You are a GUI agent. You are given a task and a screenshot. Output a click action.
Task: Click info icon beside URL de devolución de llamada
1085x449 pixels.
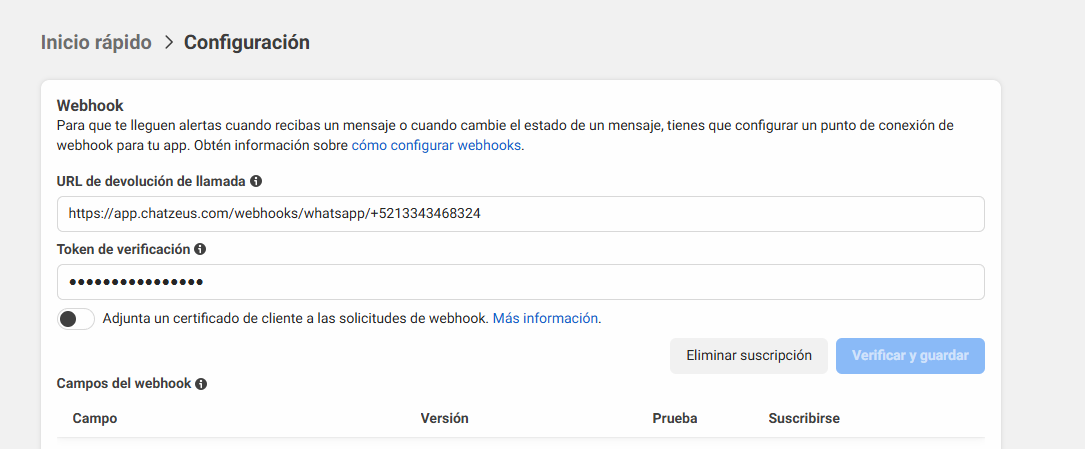(x=256, y=181)
